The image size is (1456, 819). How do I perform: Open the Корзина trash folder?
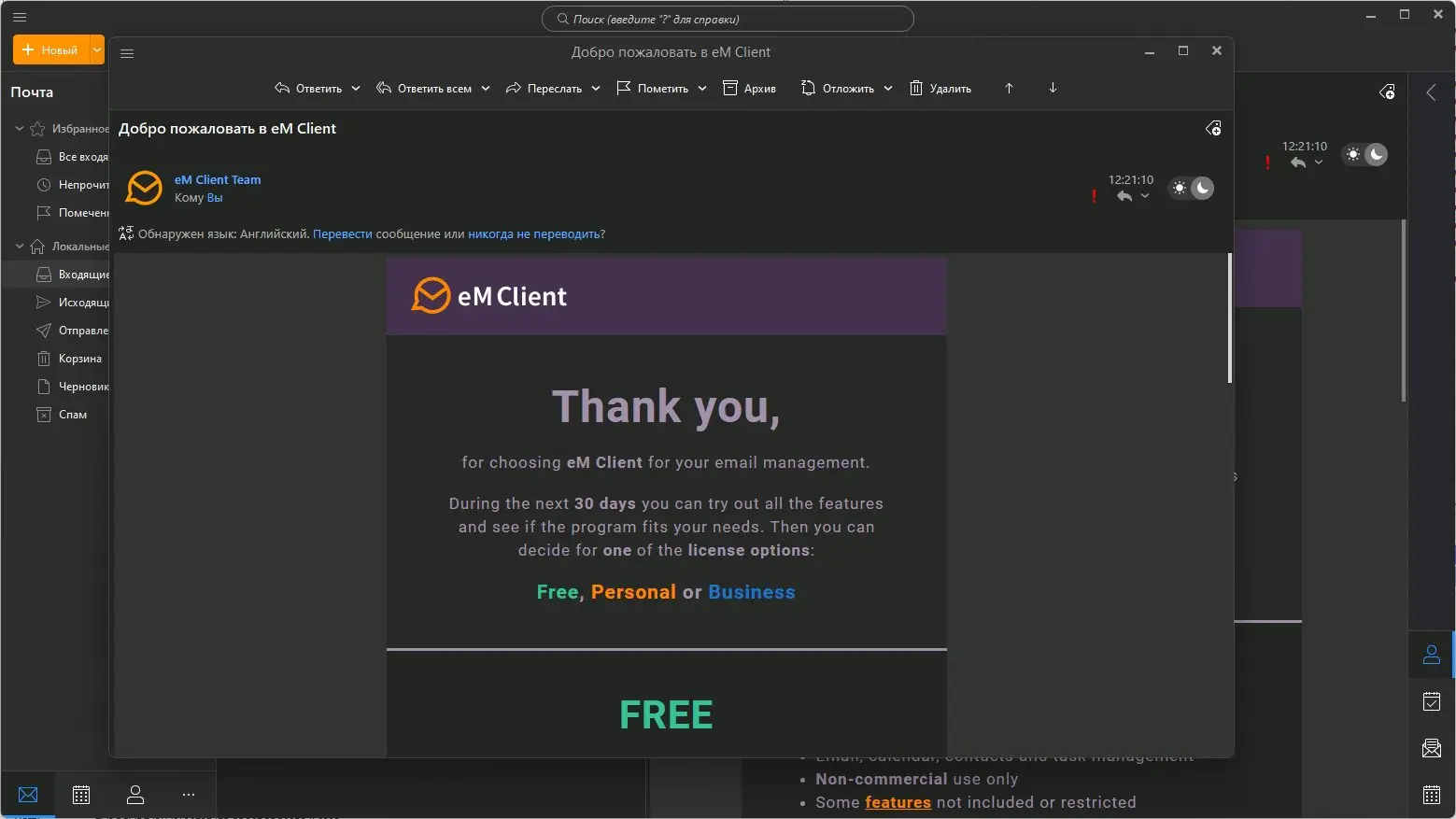pyautogui.click(x=68, y=359)
